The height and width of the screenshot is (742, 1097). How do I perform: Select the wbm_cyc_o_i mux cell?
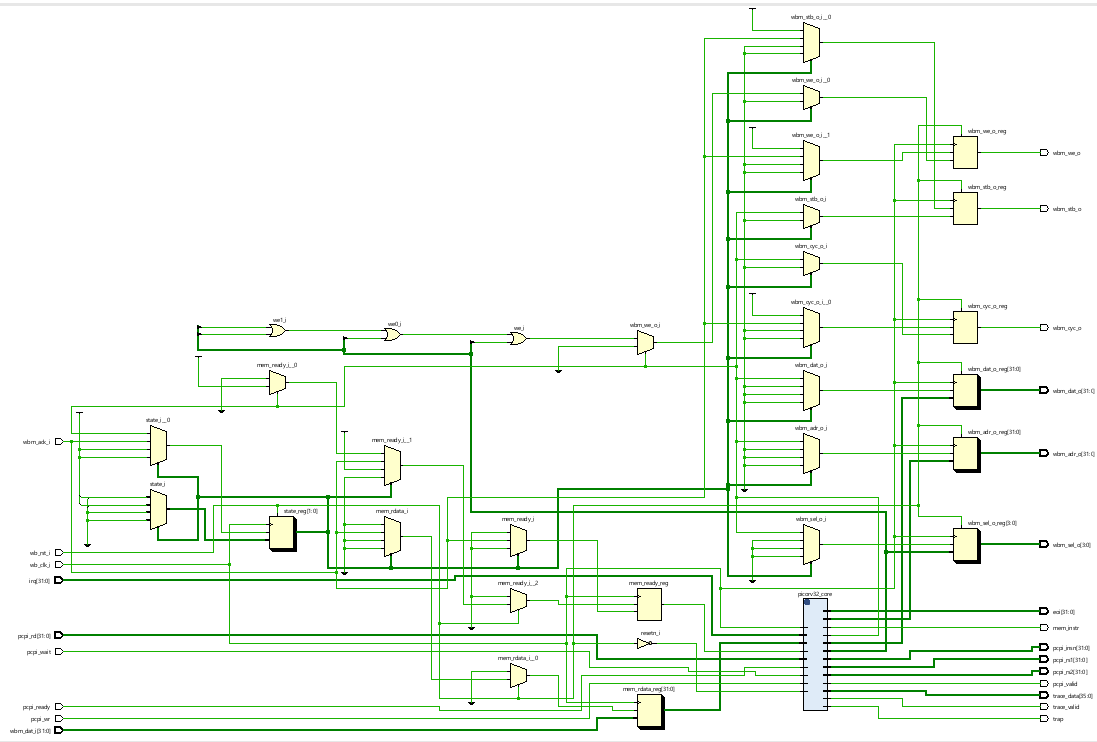(x=812, y=264)
